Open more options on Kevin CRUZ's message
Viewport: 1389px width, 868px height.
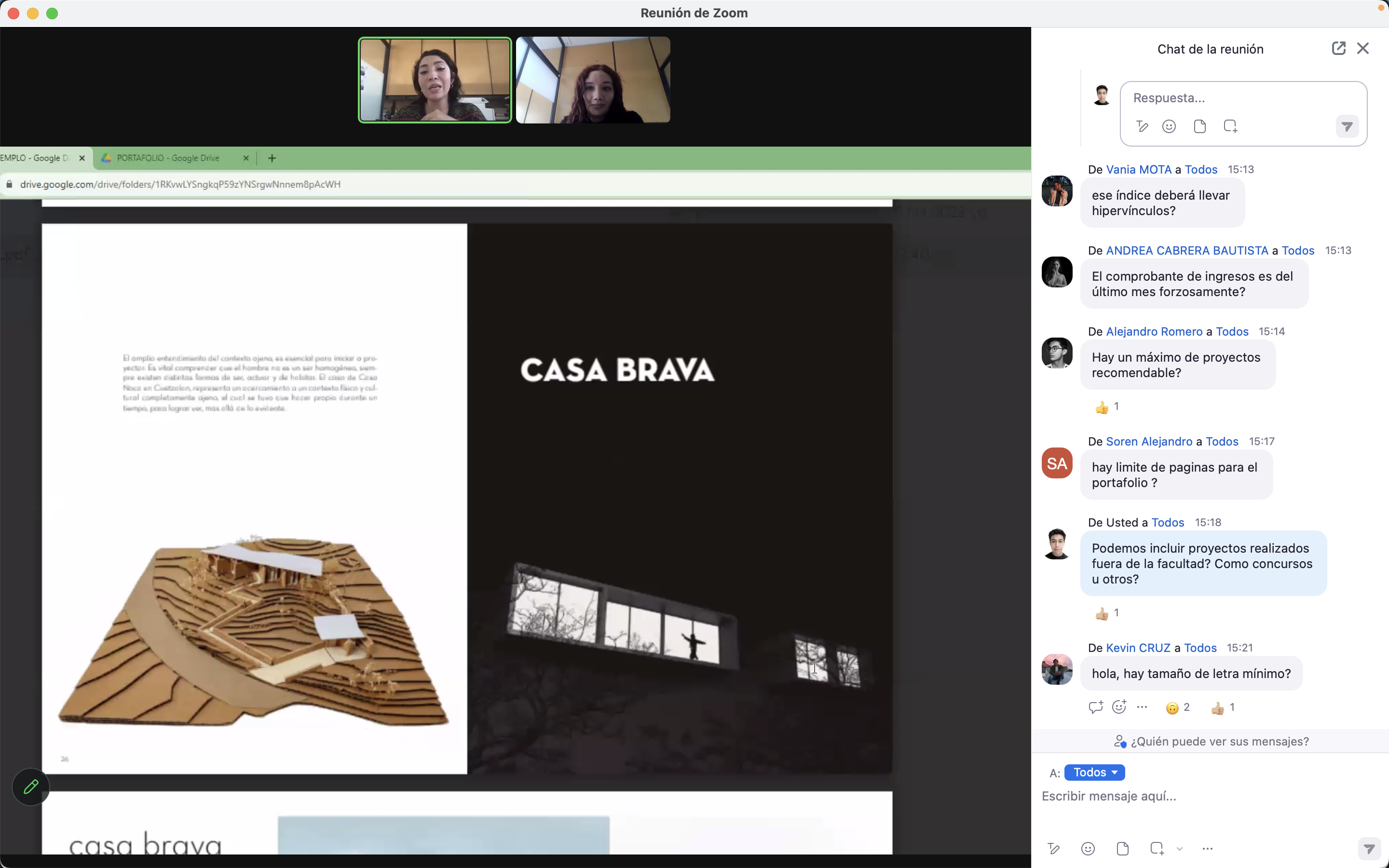1142,707
